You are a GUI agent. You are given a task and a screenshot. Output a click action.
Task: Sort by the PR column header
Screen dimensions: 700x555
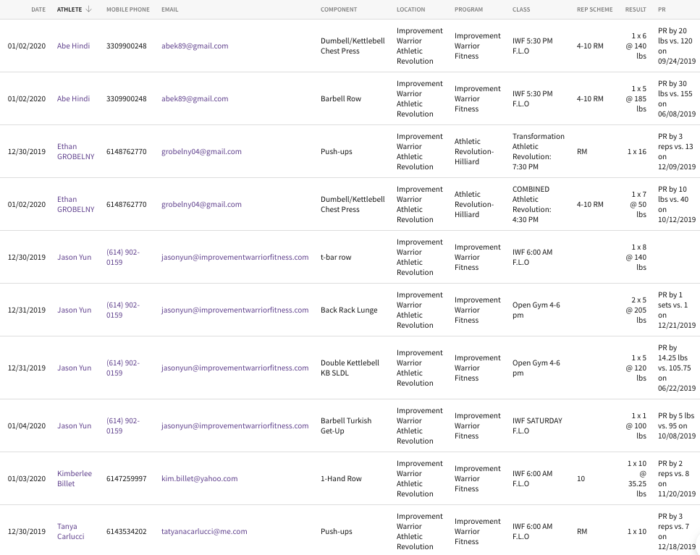tap(662, 9)
